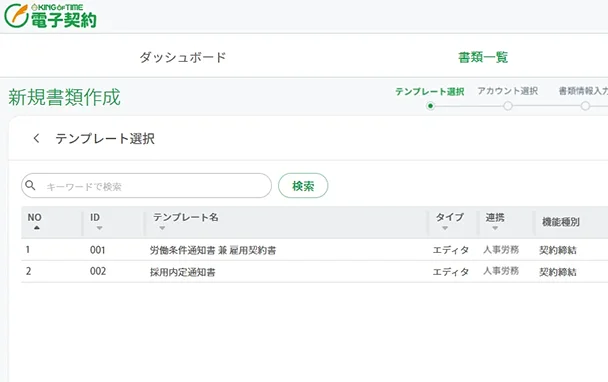Viewport: 608px width, 382px height.
Task: Click エディタ in the 001 row
Action: 451,250
